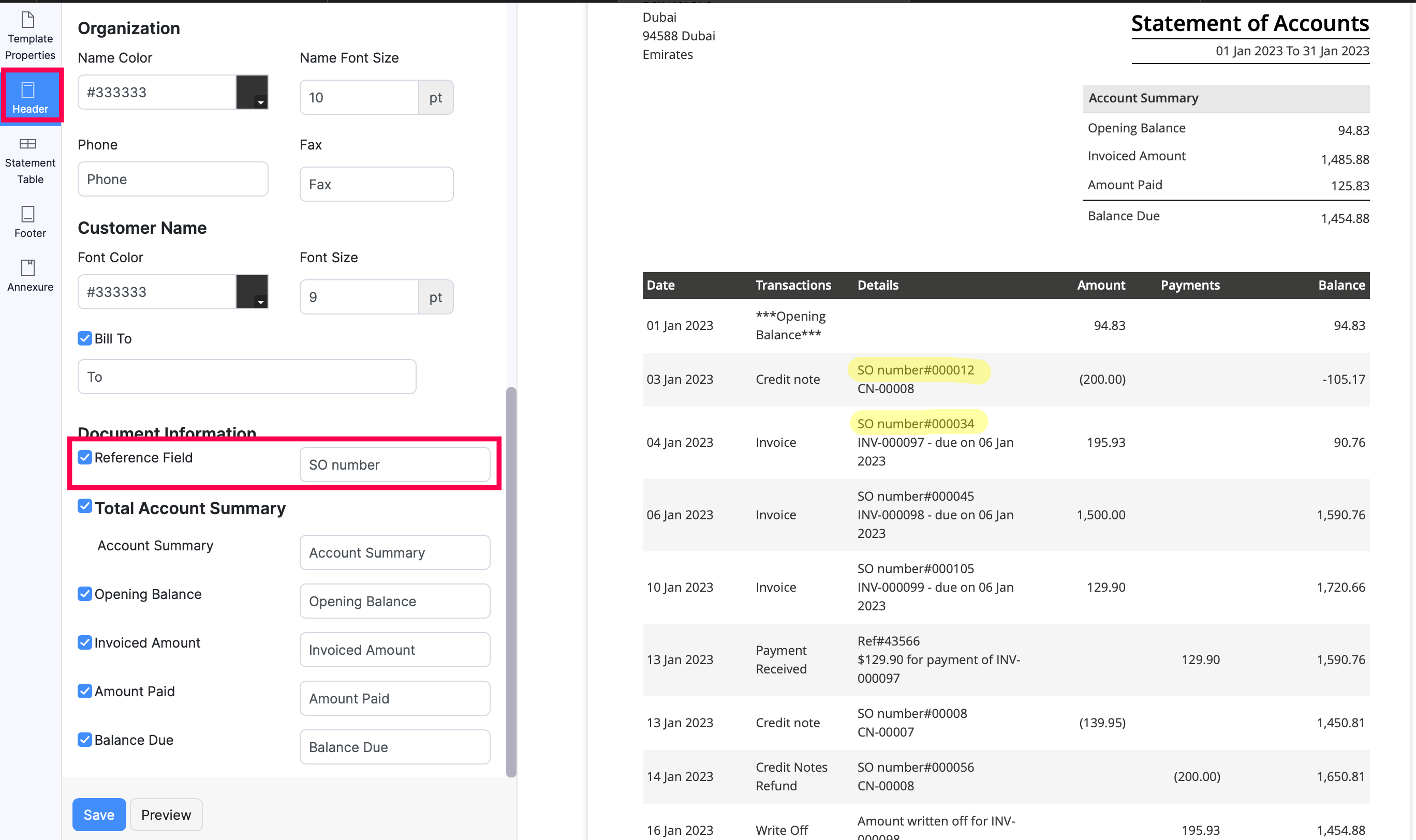This screenshot has width=1416, height=840.
Task: Click the Statement of Accounts title
Action: pos(1250,23)
